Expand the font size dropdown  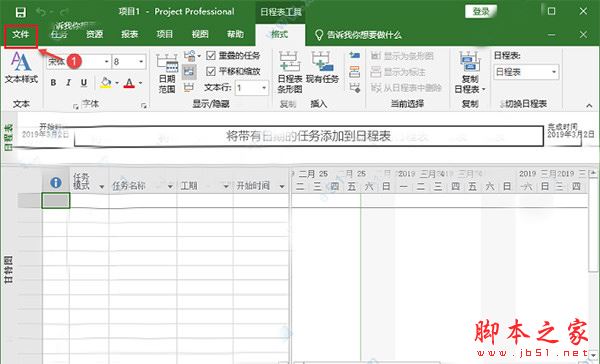click(x=141, y=62)
